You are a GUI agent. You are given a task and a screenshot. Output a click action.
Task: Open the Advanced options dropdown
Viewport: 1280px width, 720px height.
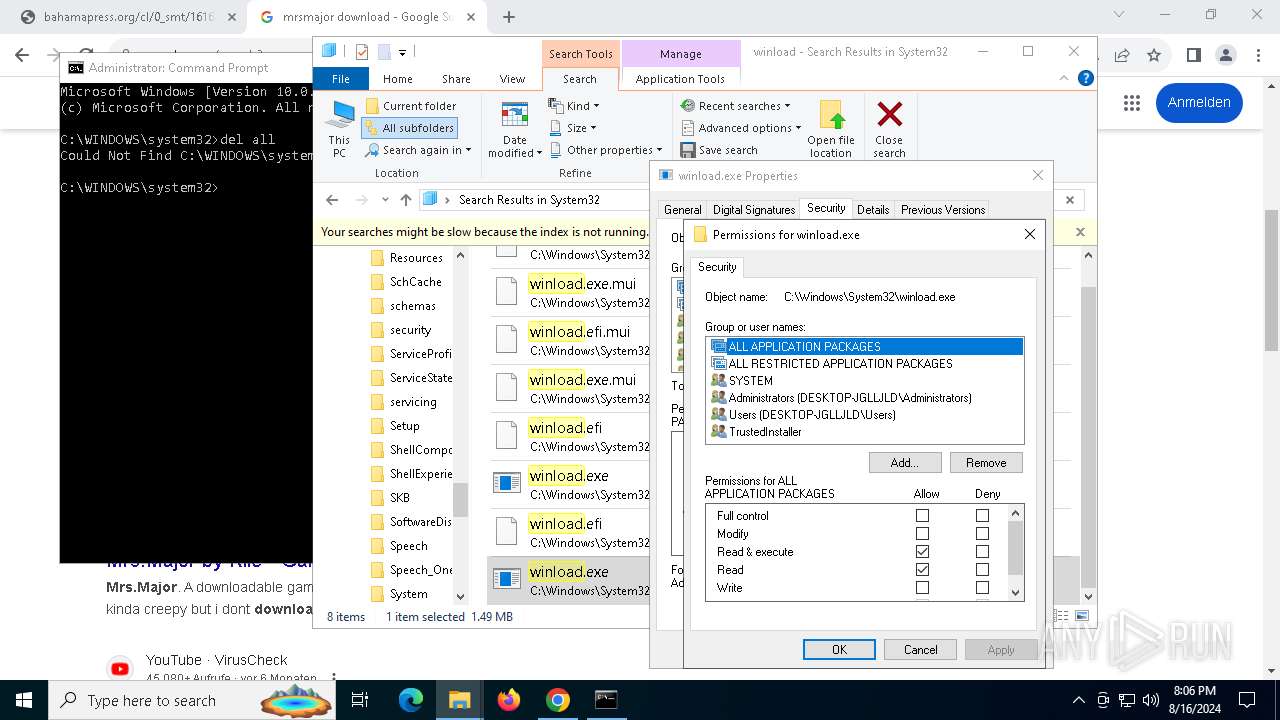tap(742, 128)
